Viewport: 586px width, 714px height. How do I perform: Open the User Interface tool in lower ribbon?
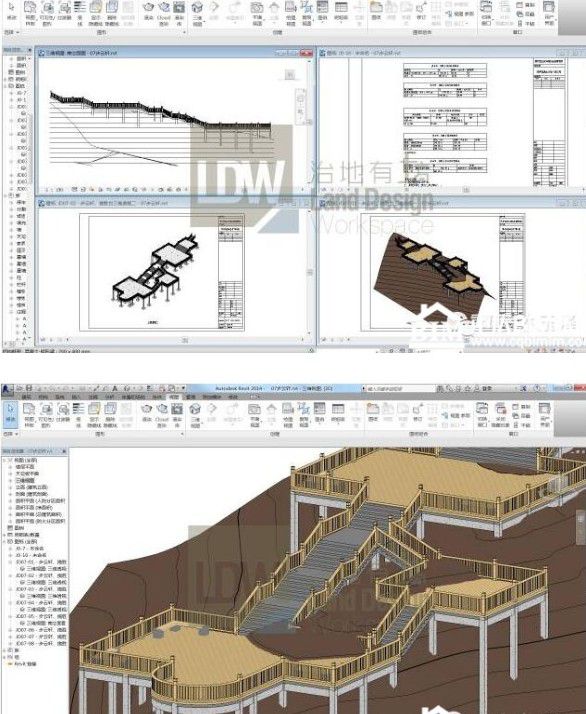[545, 413]
